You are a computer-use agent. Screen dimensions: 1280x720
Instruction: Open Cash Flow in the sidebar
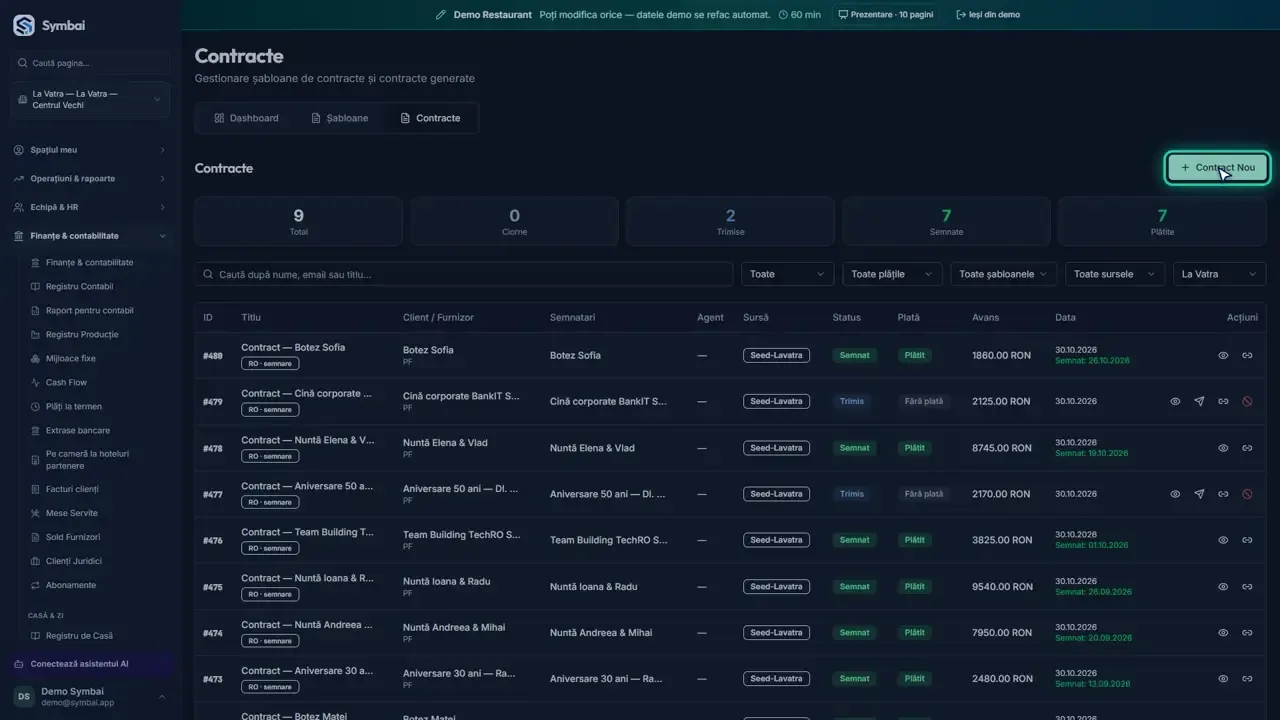tap(66, 382)
